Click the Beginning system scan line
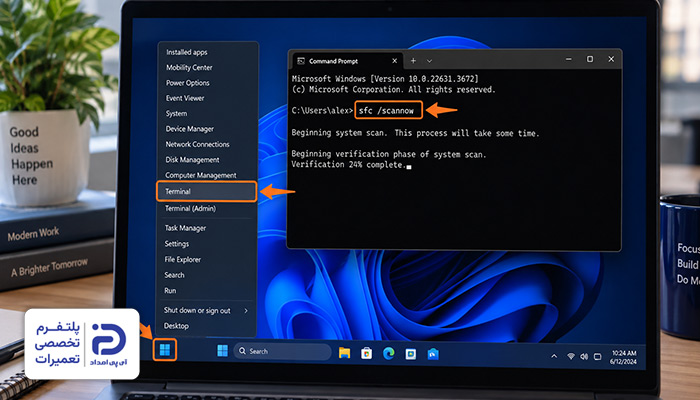 pyautogui.click(x=415, y=133)
